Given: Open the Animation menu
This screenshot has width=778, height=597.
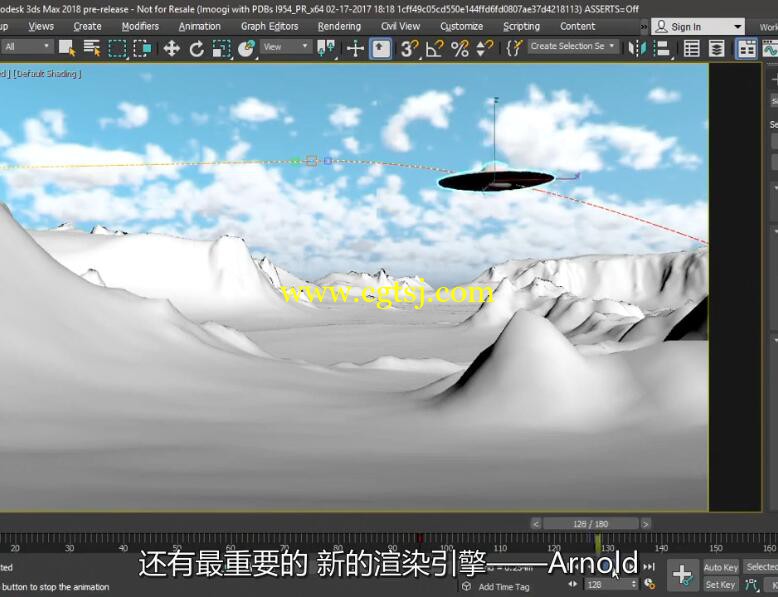Looking at the screenshot, I should coord(199,26).
